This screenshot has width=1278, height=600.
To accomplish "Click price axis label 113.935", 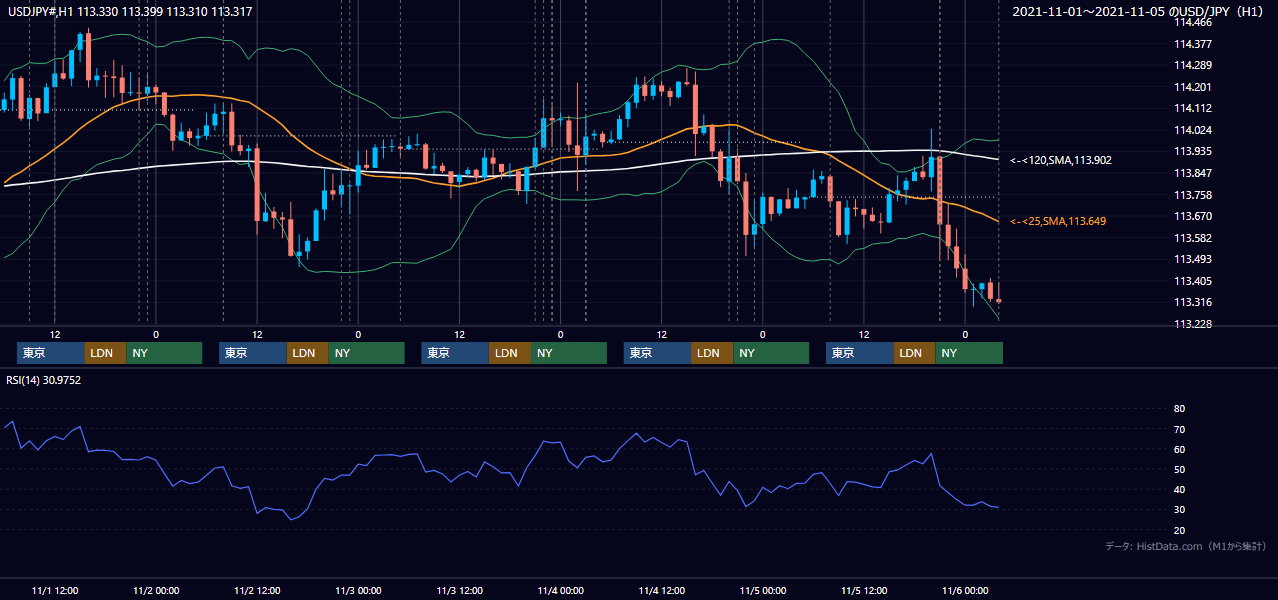I will [x=1192, y=152].
